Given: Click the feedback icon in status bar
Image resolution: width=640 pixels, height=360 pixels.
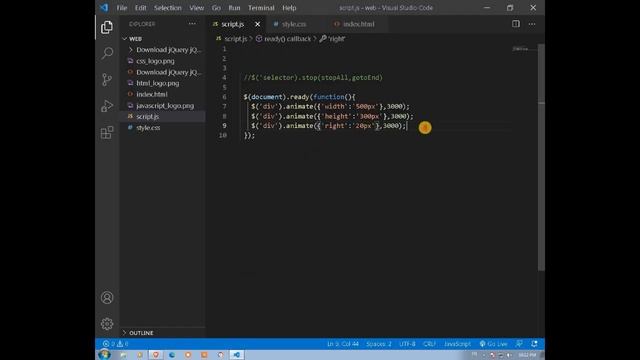Looking at the screenshot, I should pyautogui.click(x=519, y=344).
